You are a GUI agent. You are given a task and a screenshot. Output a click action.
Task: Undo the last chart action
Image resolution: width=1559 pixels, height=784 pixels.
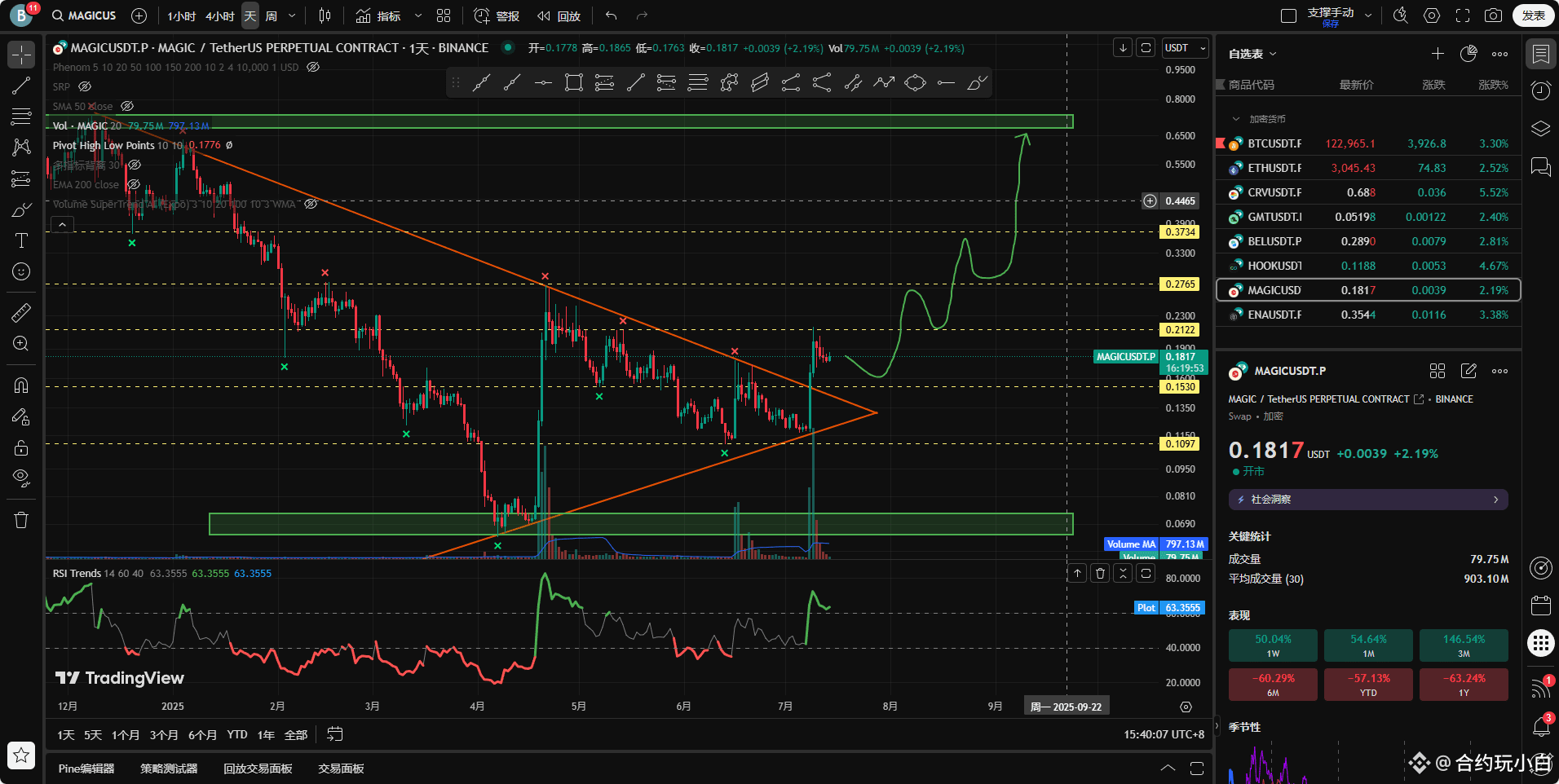pos(612,15)
